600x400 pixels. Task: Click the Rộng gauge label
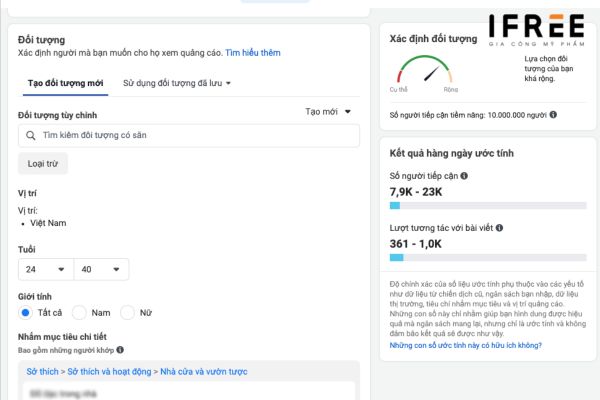click(451, 90)
